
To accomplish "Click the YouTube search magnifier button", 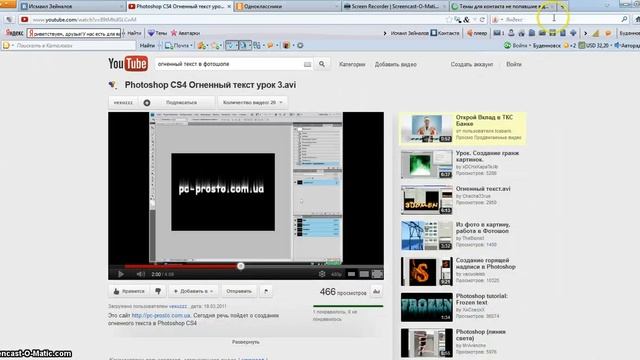I will tap(322, 64).
